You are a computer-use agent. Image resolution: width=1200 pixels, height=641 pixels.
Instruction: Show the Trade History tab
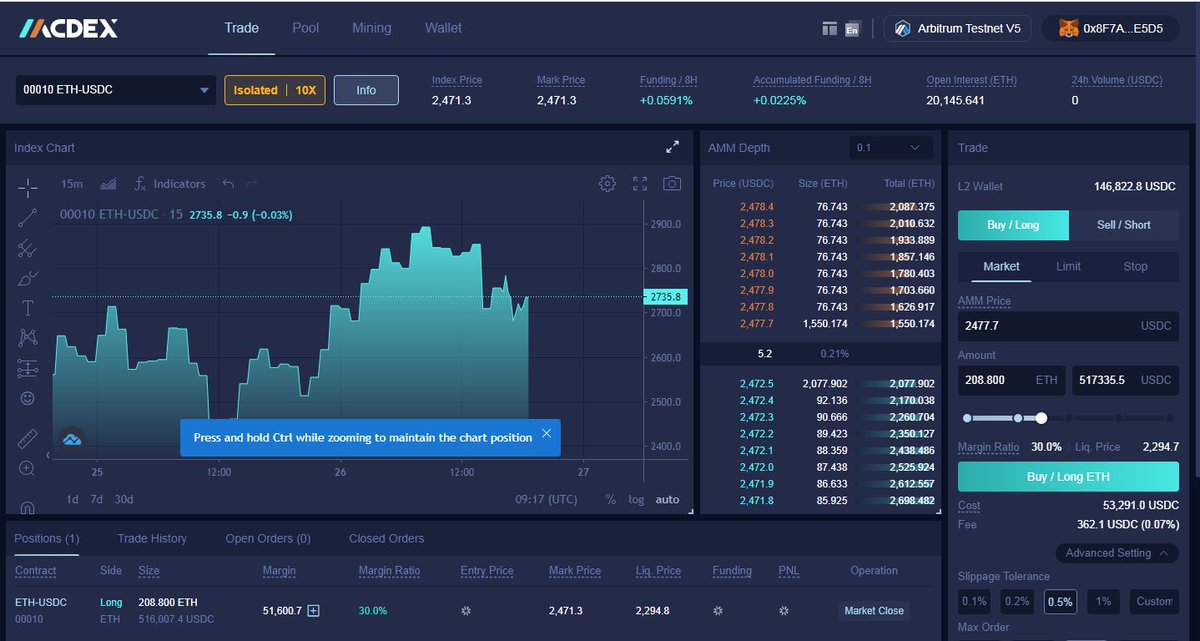tap(152, 538)
